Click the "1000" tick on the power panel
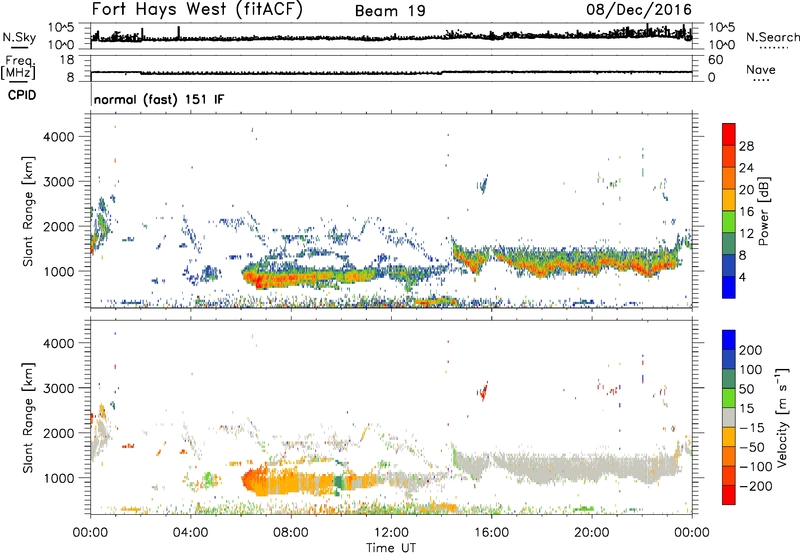Viewport: 800px width, 554px height. pyautogui.click(x=58, y=271)
